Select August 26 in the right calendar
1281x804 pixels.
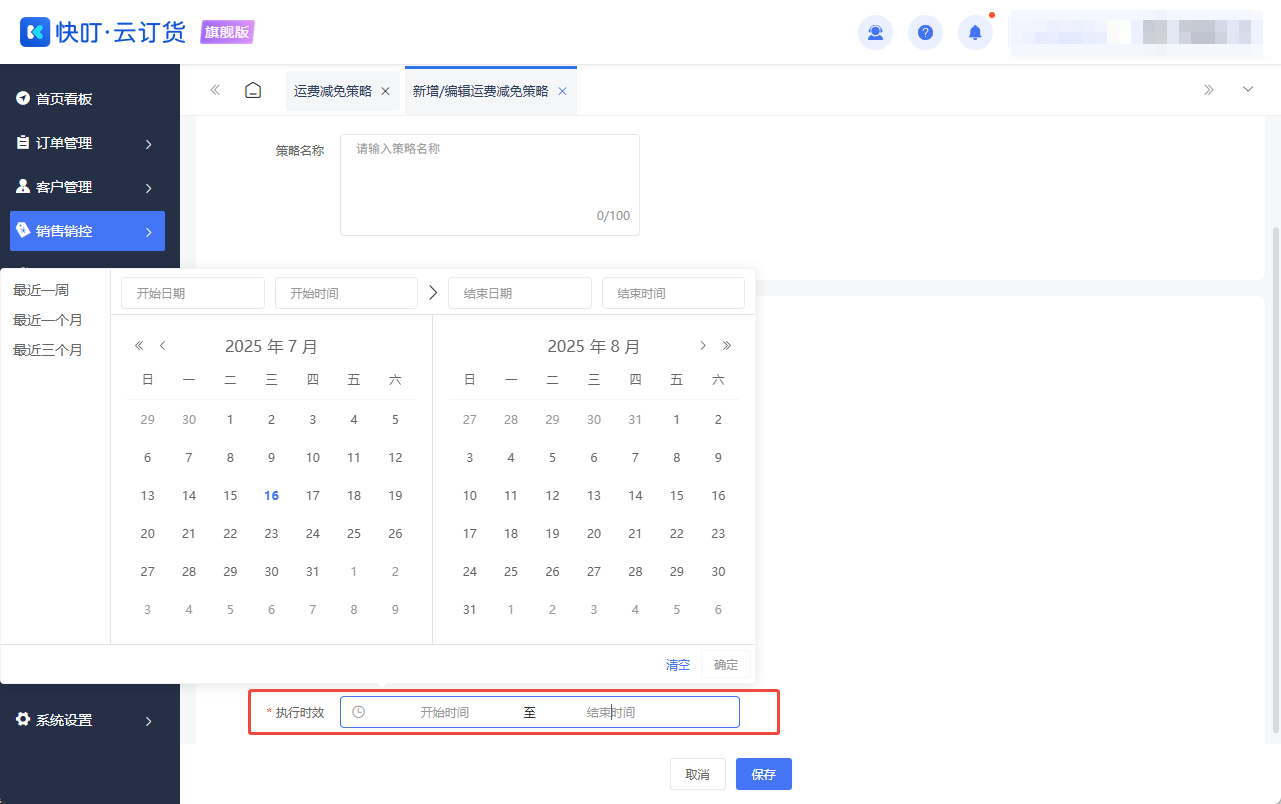(552, 572)
